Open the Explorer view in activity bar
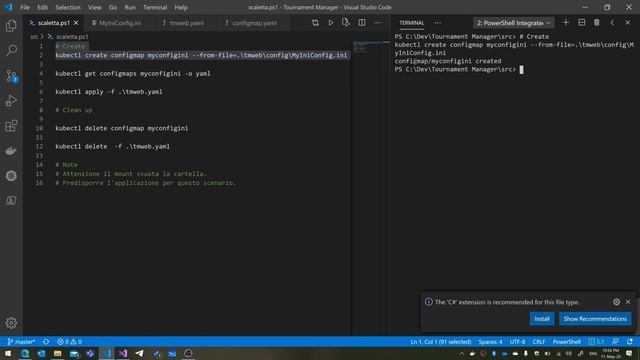The width and height of the screenshot is (640, 360). [x=11, y=26]
